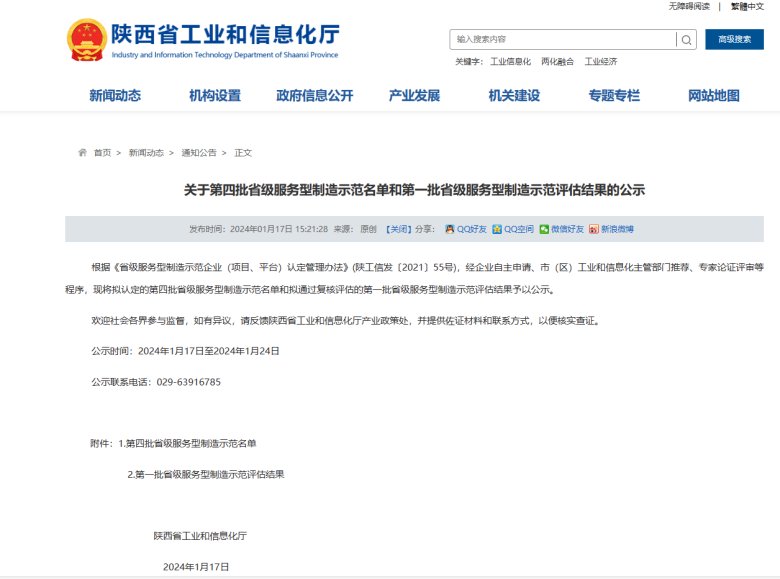780x579 pixels.
Task: Click the 【关闭】 link
Action: point(397,229)
